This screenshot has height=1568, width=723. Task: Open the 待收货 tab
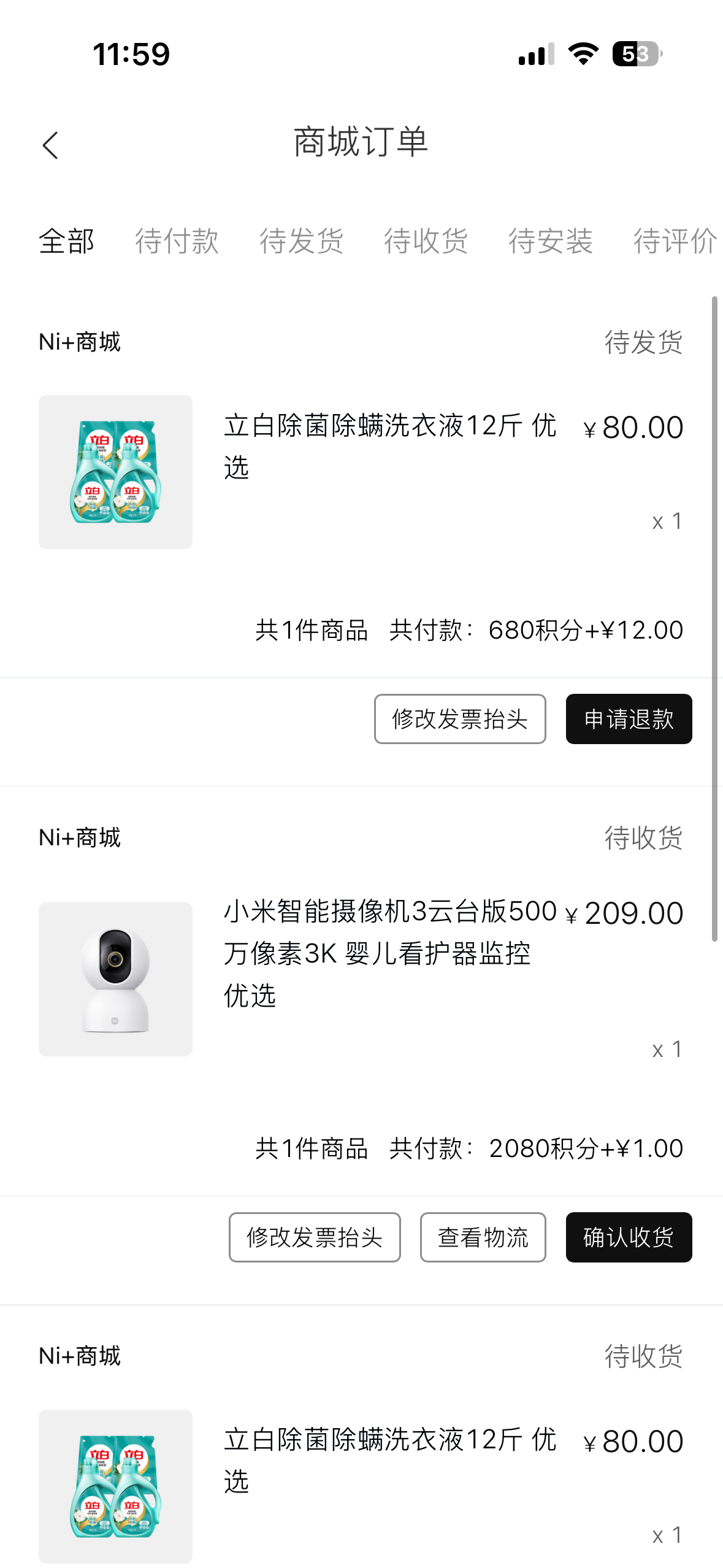[426, 240]
